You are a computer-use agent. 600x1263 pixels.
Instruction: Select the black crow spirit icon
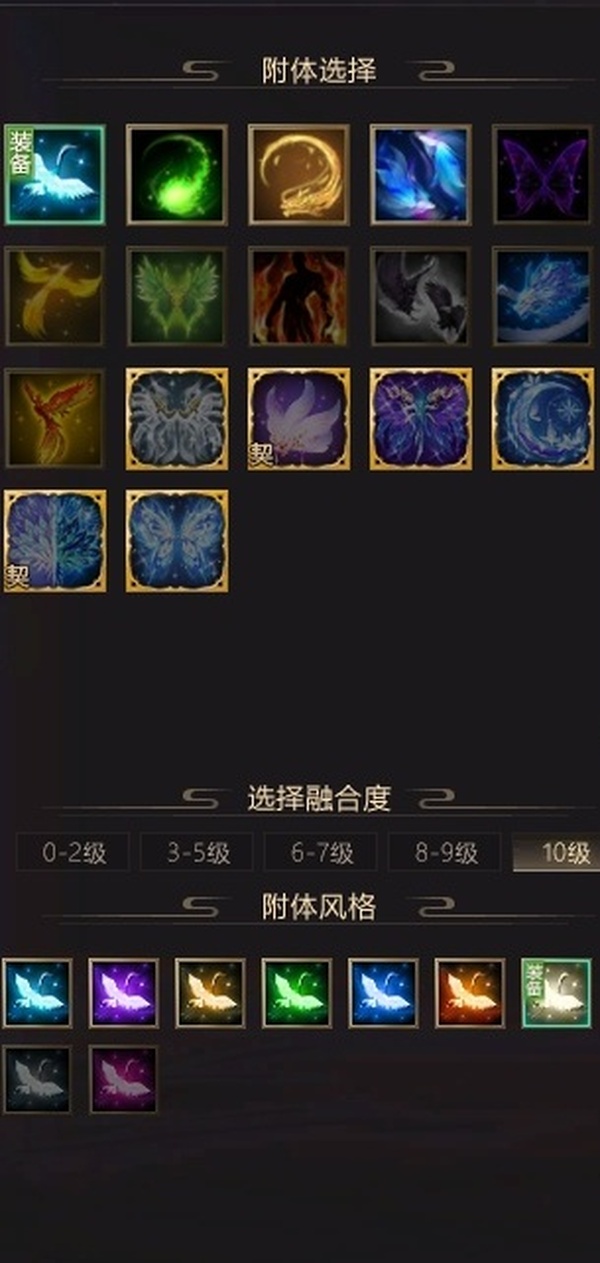(421, 296)
